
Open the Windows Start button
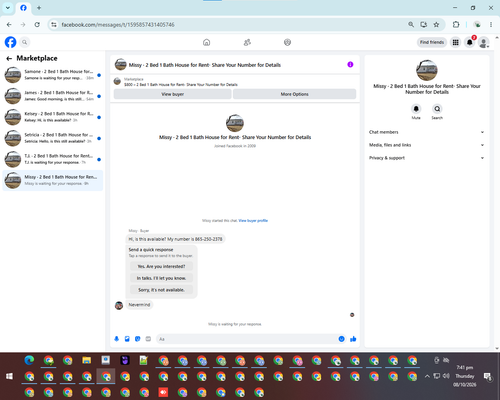point(9,376)
